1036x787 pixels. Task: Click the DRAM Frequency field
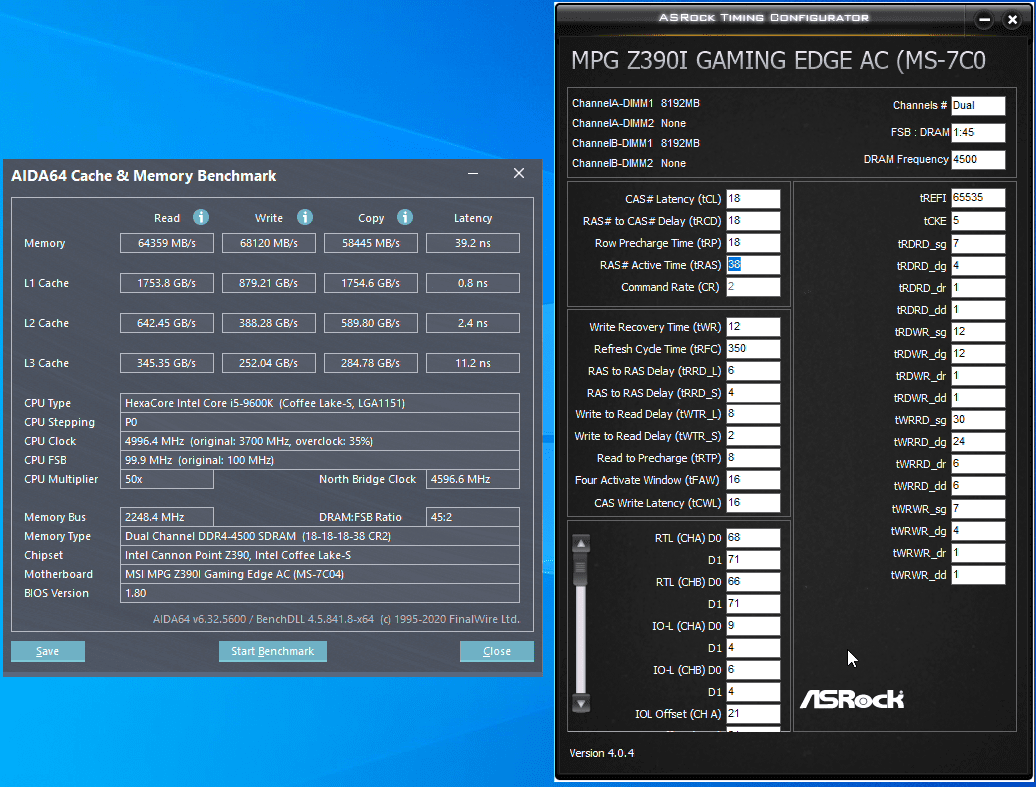click(979, 159)
